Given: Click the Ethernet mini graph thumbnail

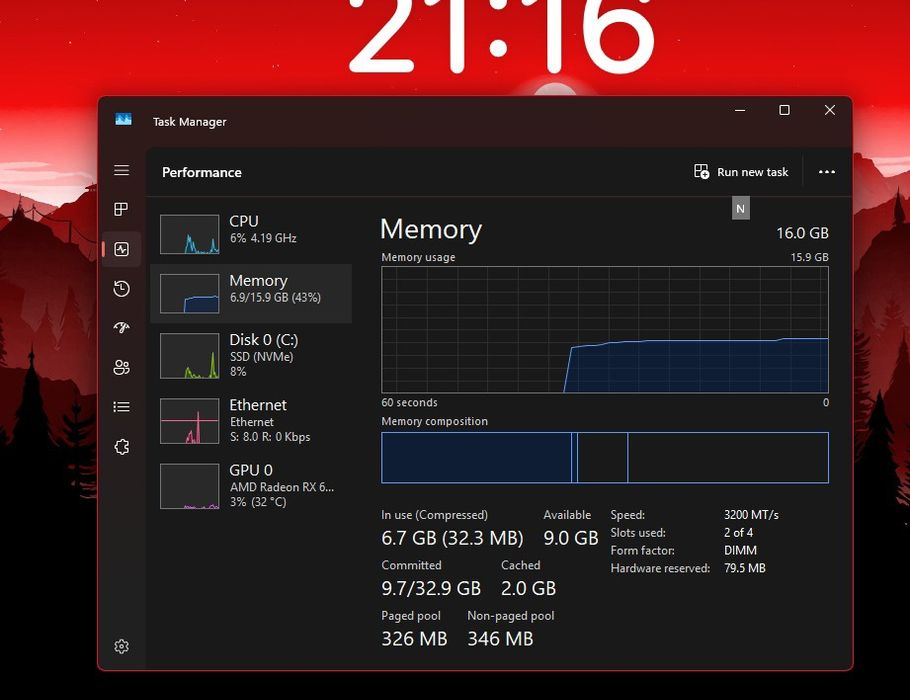Looking at the screenshot, I should coord(190,421).
